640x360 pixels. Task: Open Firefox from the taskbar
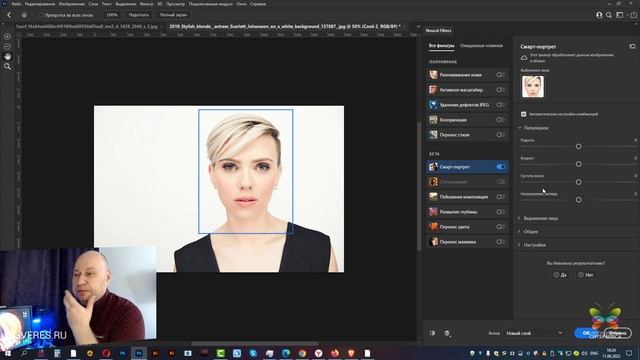point(335,353)
